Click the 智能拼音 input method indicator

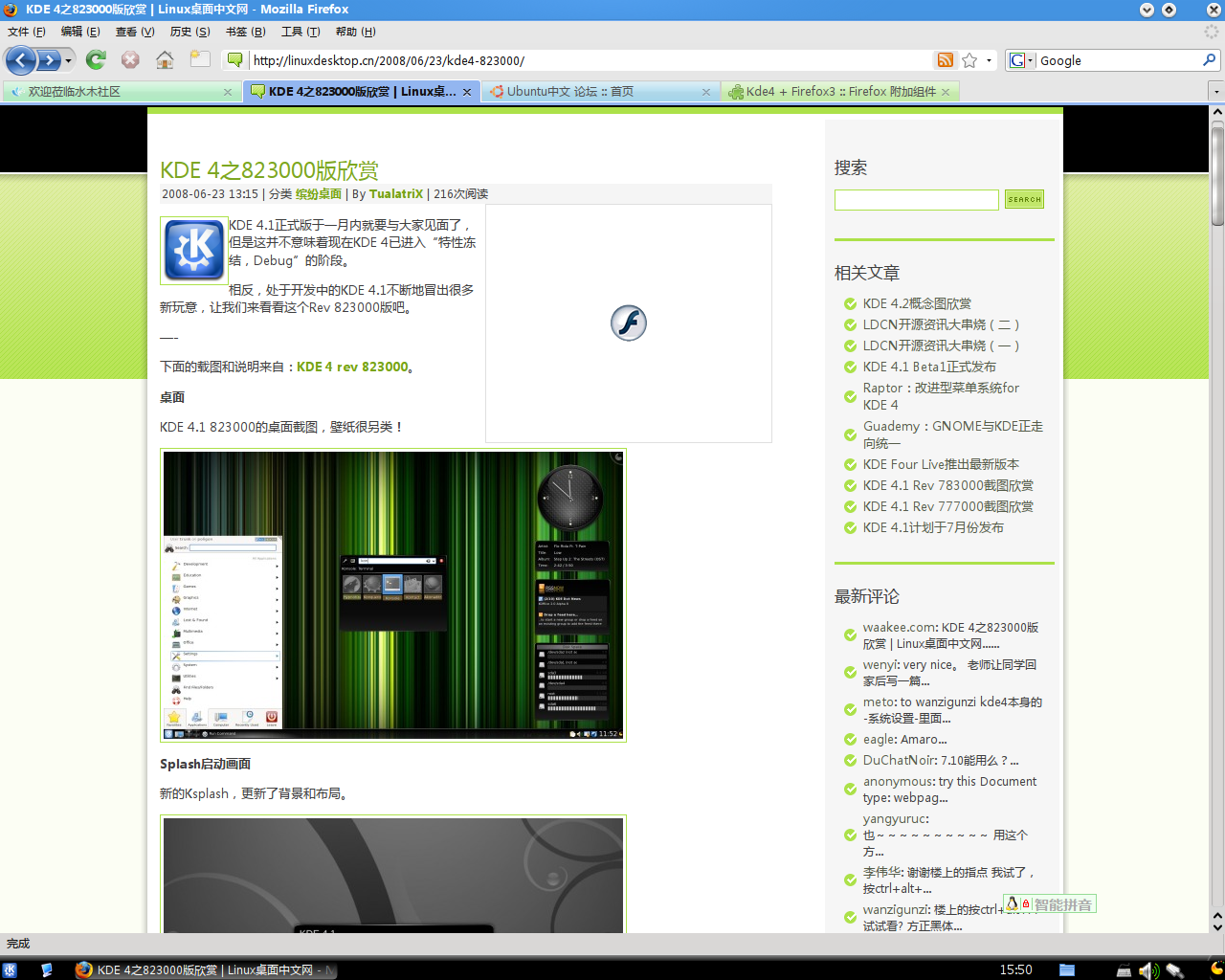coord(1049,904)
